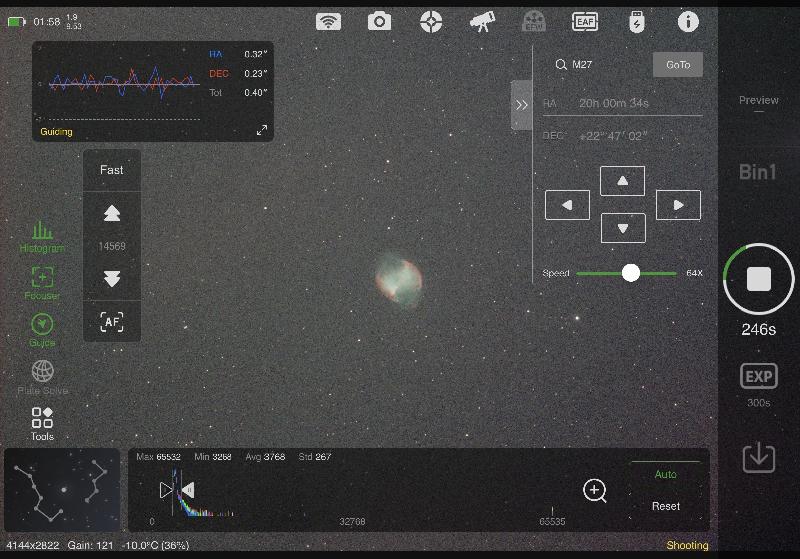Open the Guide tool
The width and height of the screenshot is (800, 559).
(x=42, y=331)
